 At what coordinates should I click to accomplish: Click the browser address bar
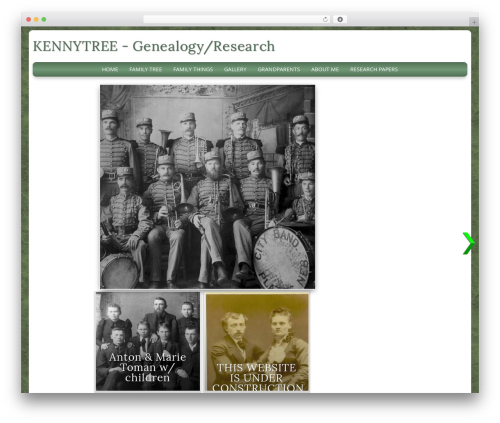pyautogui.click(x=236, y=19)
